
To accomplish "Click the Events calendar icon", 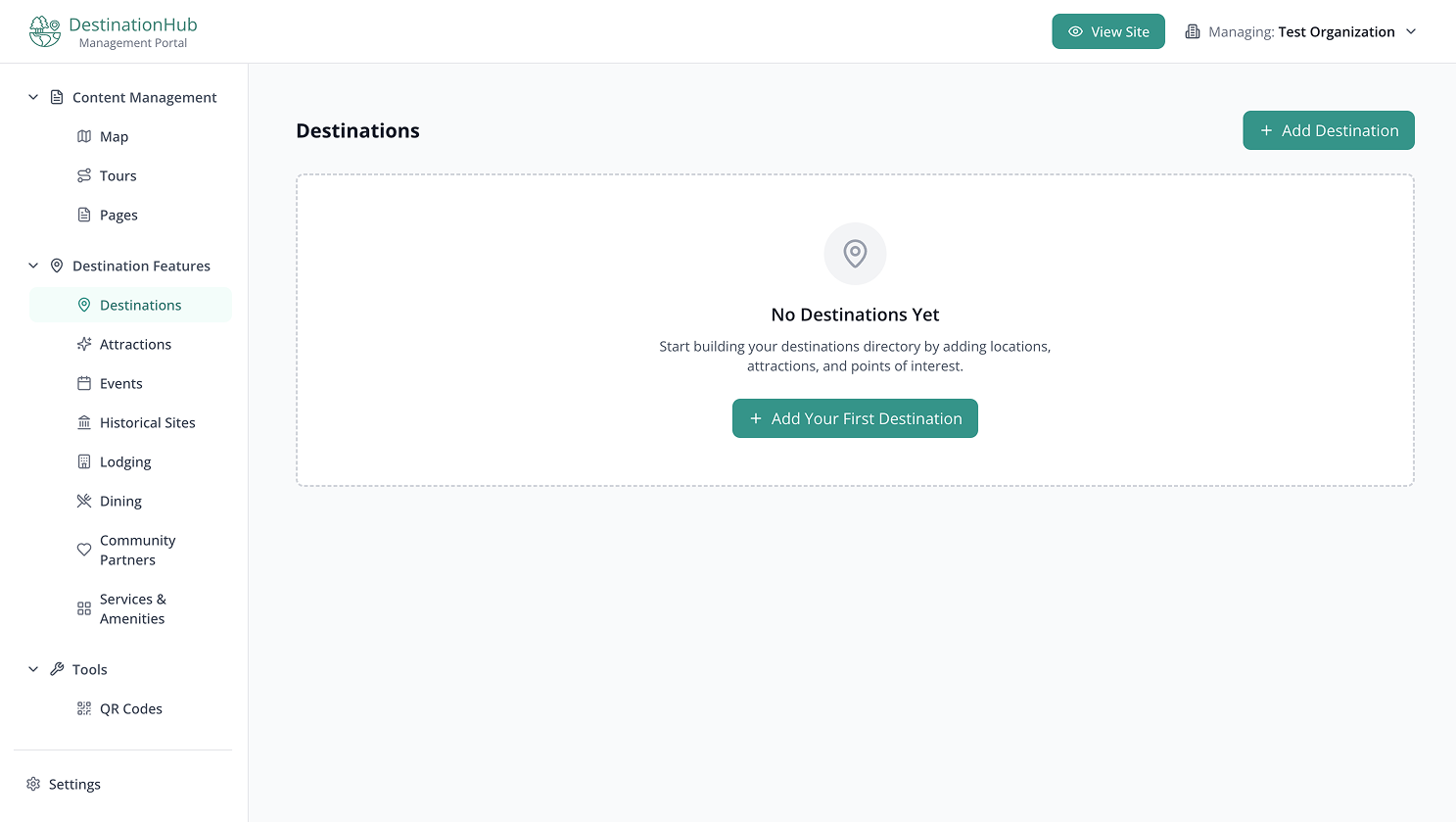I will [84, 384].
